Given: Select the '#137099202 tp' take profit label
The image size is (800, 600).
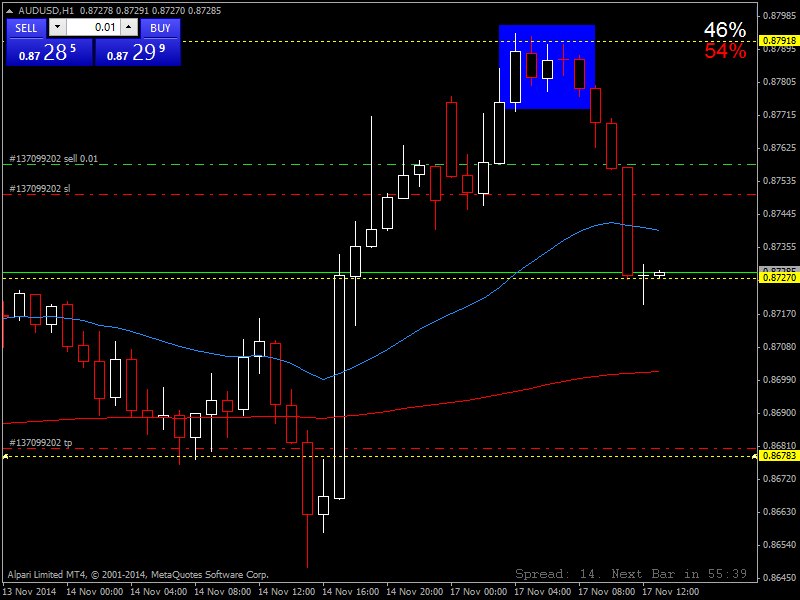Looking at the screenshot, I should [x=41, y=442].
